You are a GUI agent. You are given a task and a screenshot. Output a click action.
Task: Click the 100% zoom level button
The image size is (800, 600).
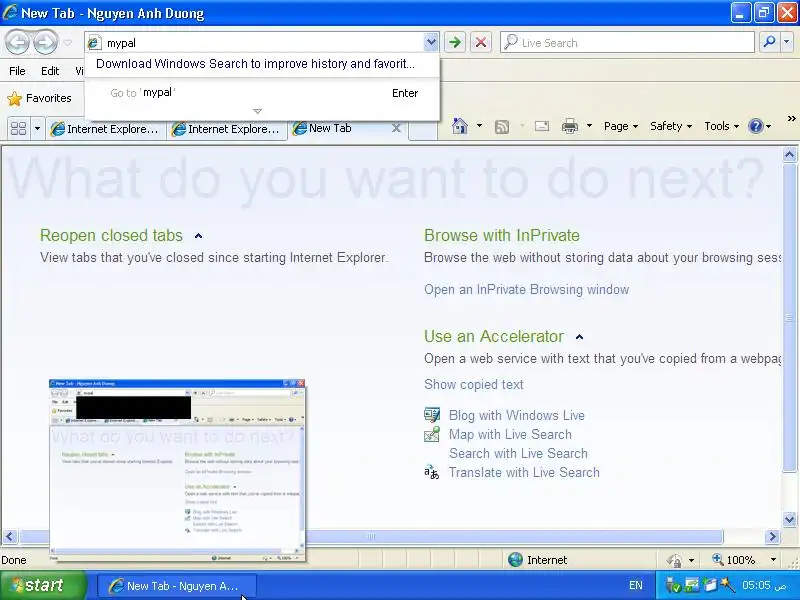pos(734,560)
